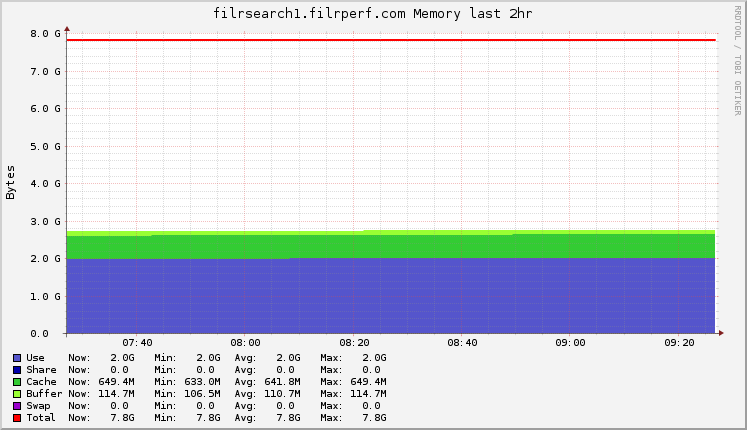This screenshot has width=747, height=430.
Task: Click the '5.0 G' y-axis label
Action: tap(46, 146)
